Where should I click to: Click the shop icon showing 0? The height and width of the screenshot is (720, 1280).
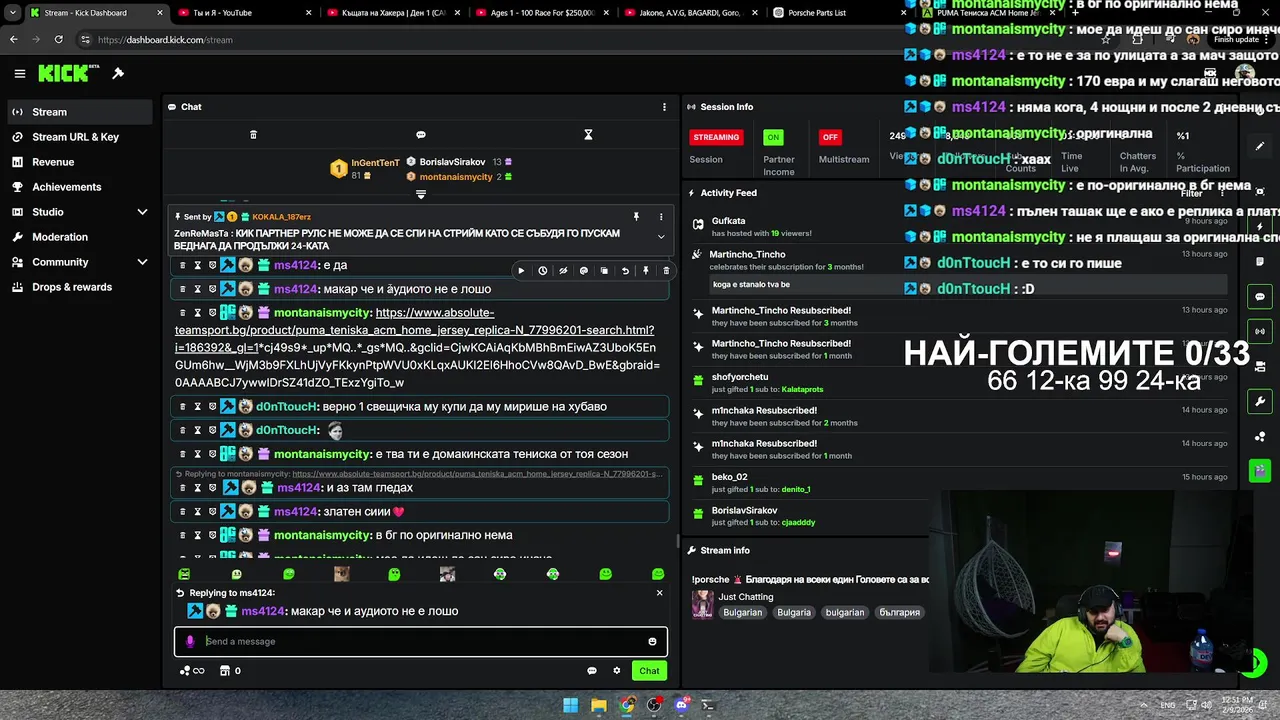230,671
